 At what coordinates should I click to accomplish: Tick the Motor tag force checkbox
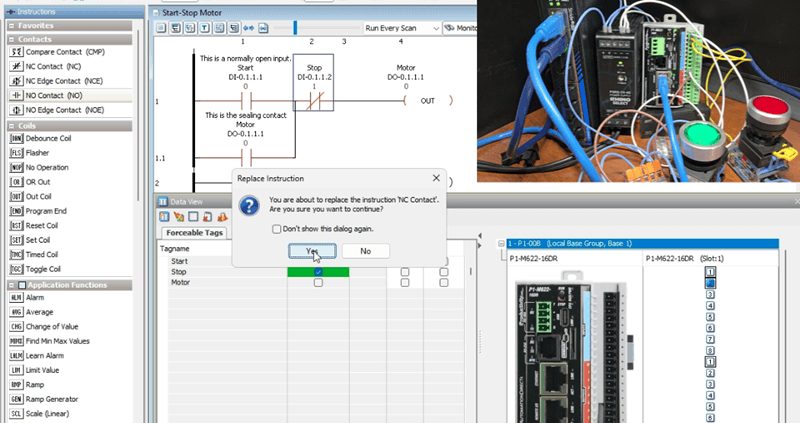point(318,283)
